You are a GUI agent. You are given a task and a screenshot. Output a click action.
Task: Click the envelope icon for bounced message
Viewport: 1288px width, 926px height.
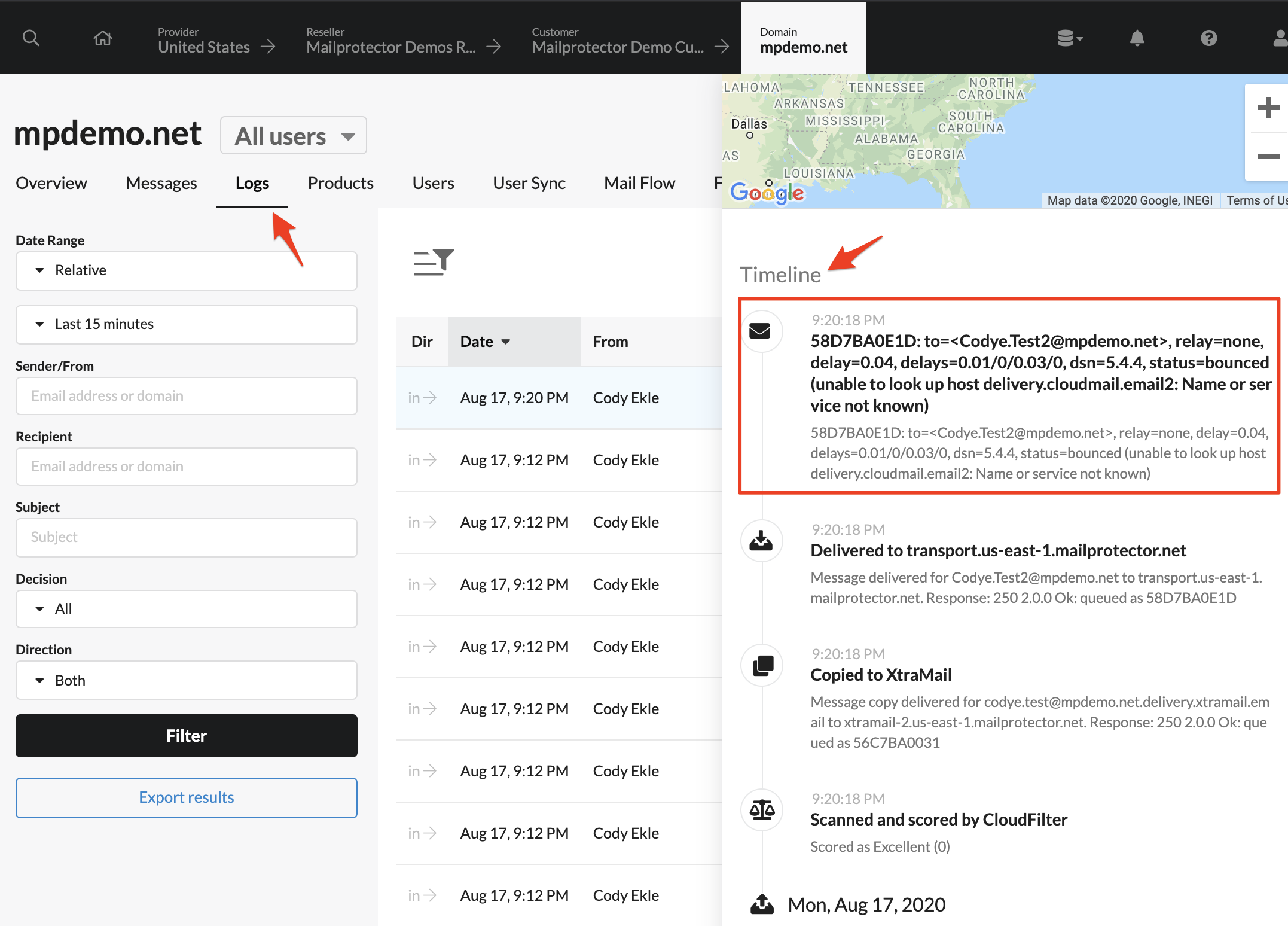click(760, 330)
